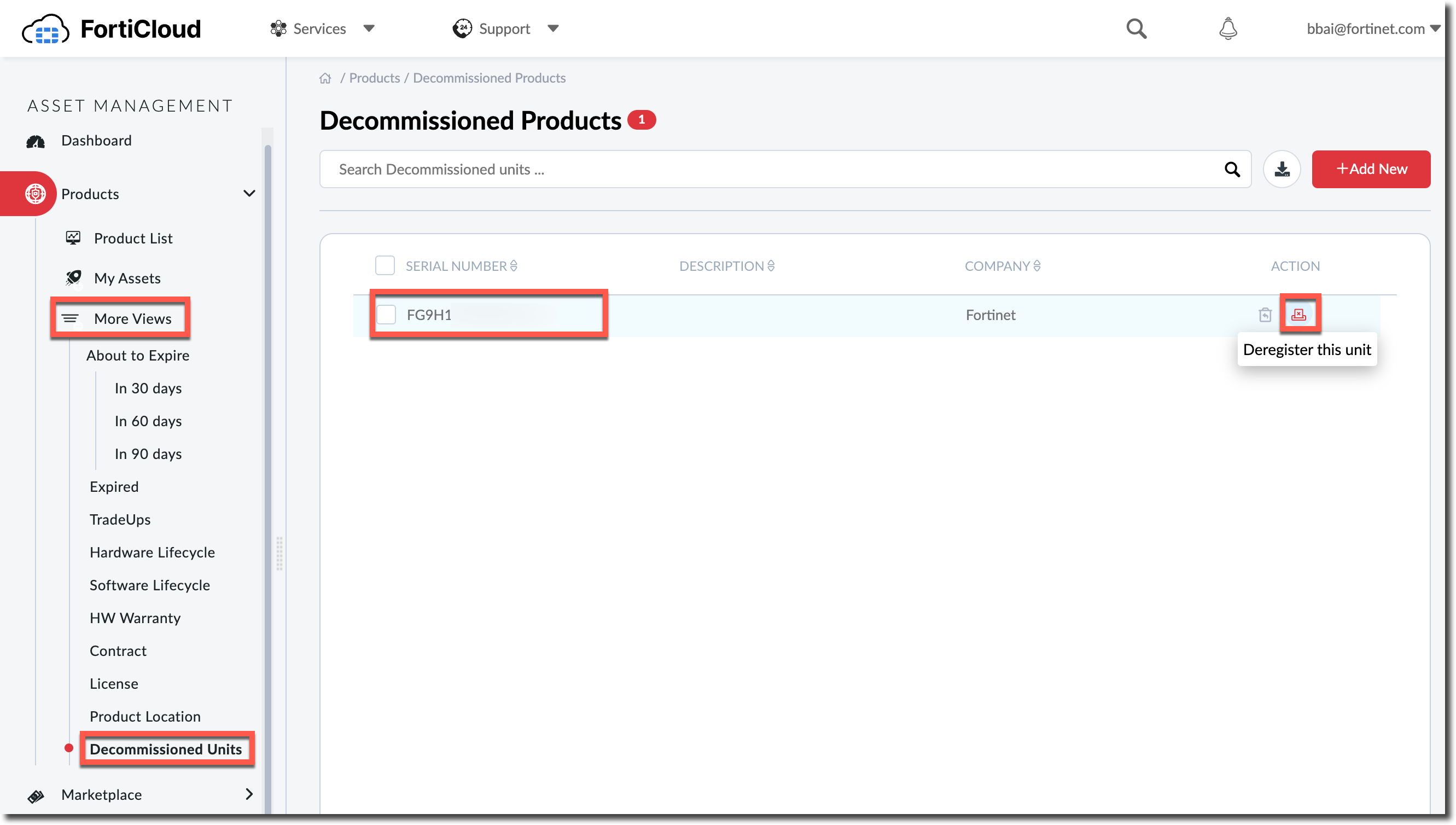Click the Support 24 headset icon
This screenshot has height=825, width=1456.
[462, 28]
